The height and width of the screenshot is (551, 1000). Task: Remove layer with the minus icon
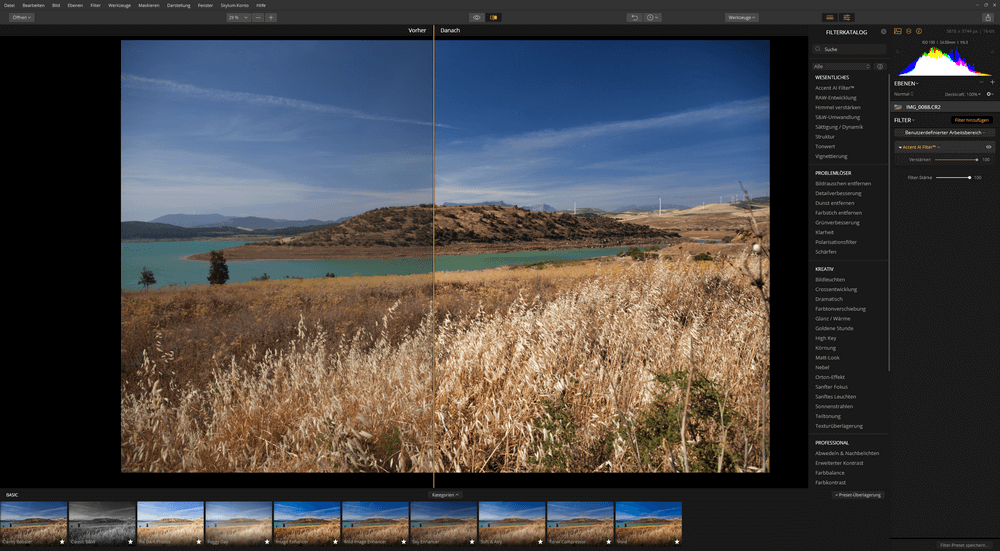pos(982,82)
